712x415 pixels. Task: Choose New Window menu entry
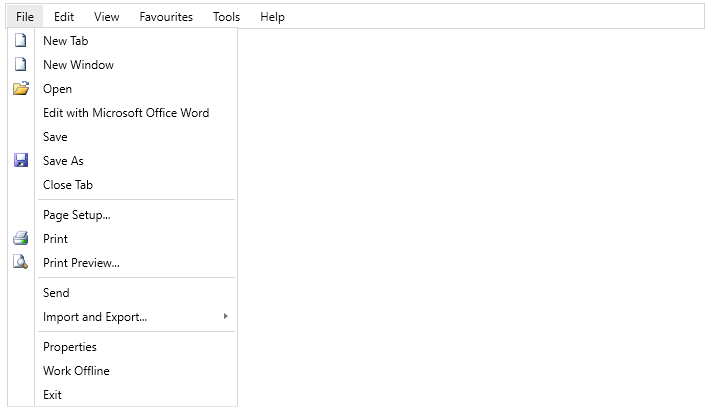(123, 64)
